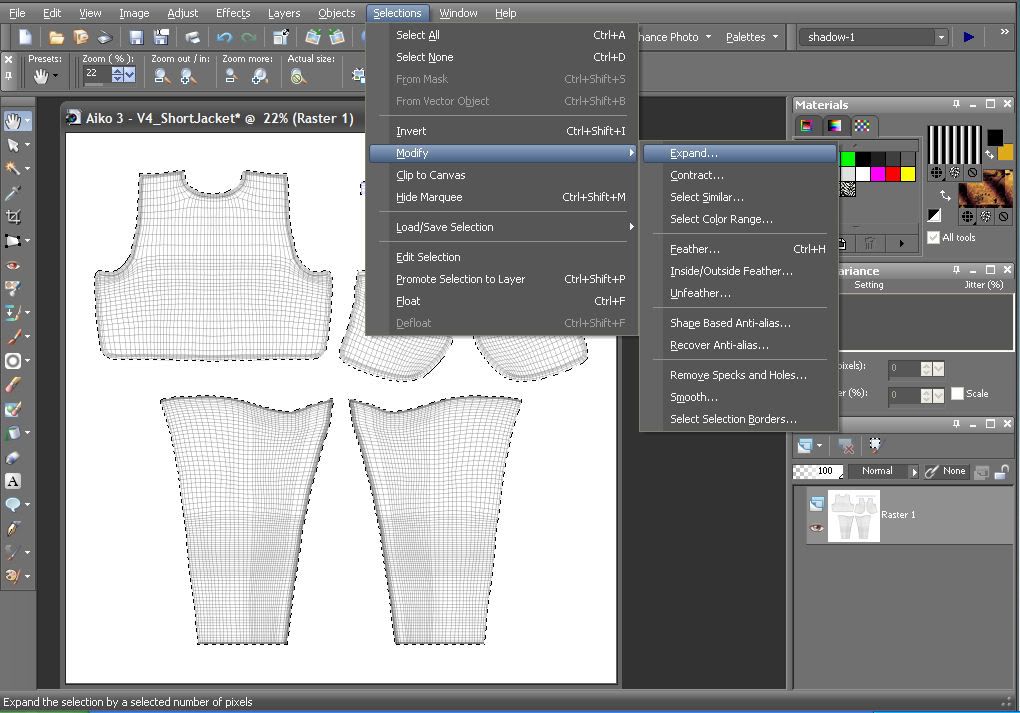
Task: Enable the Scale checkbox
Action: [957, 394]
